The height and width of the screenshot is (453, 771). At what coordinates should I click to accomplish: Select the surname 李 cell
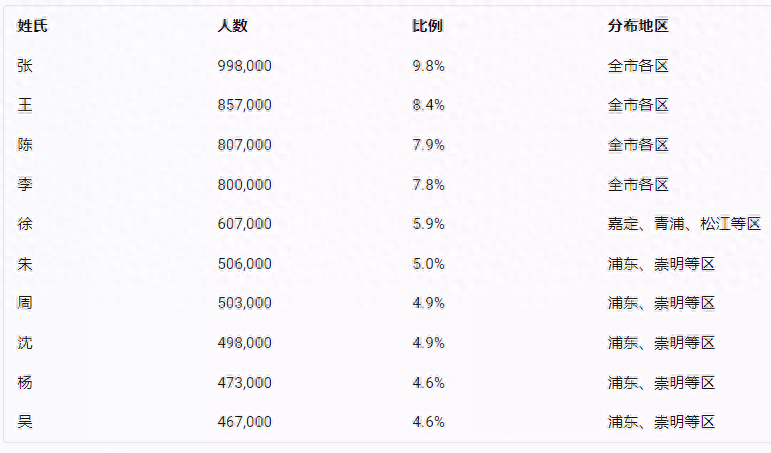pos(25,185)
